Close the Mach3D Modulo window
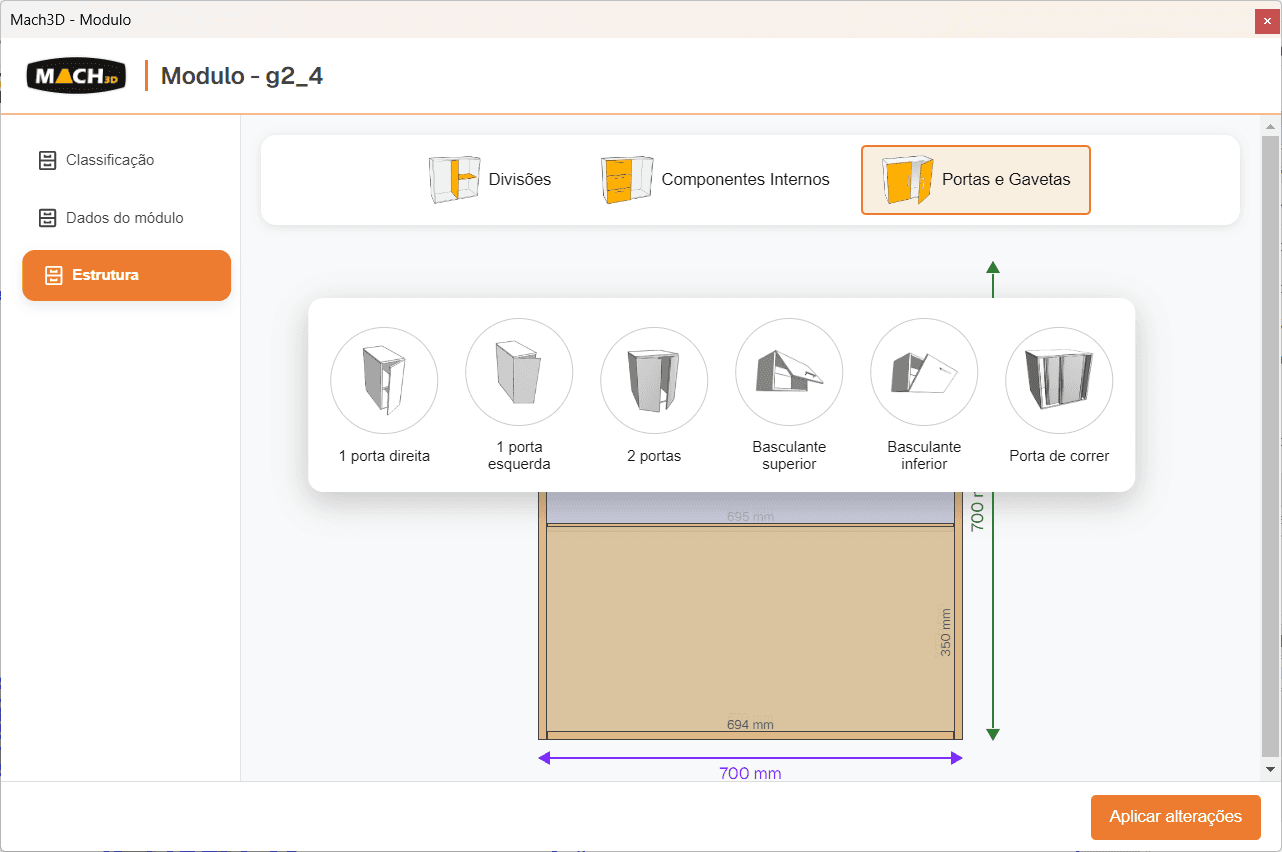The height and width of the screenshot is (852, 1282). click(1267, 21)
